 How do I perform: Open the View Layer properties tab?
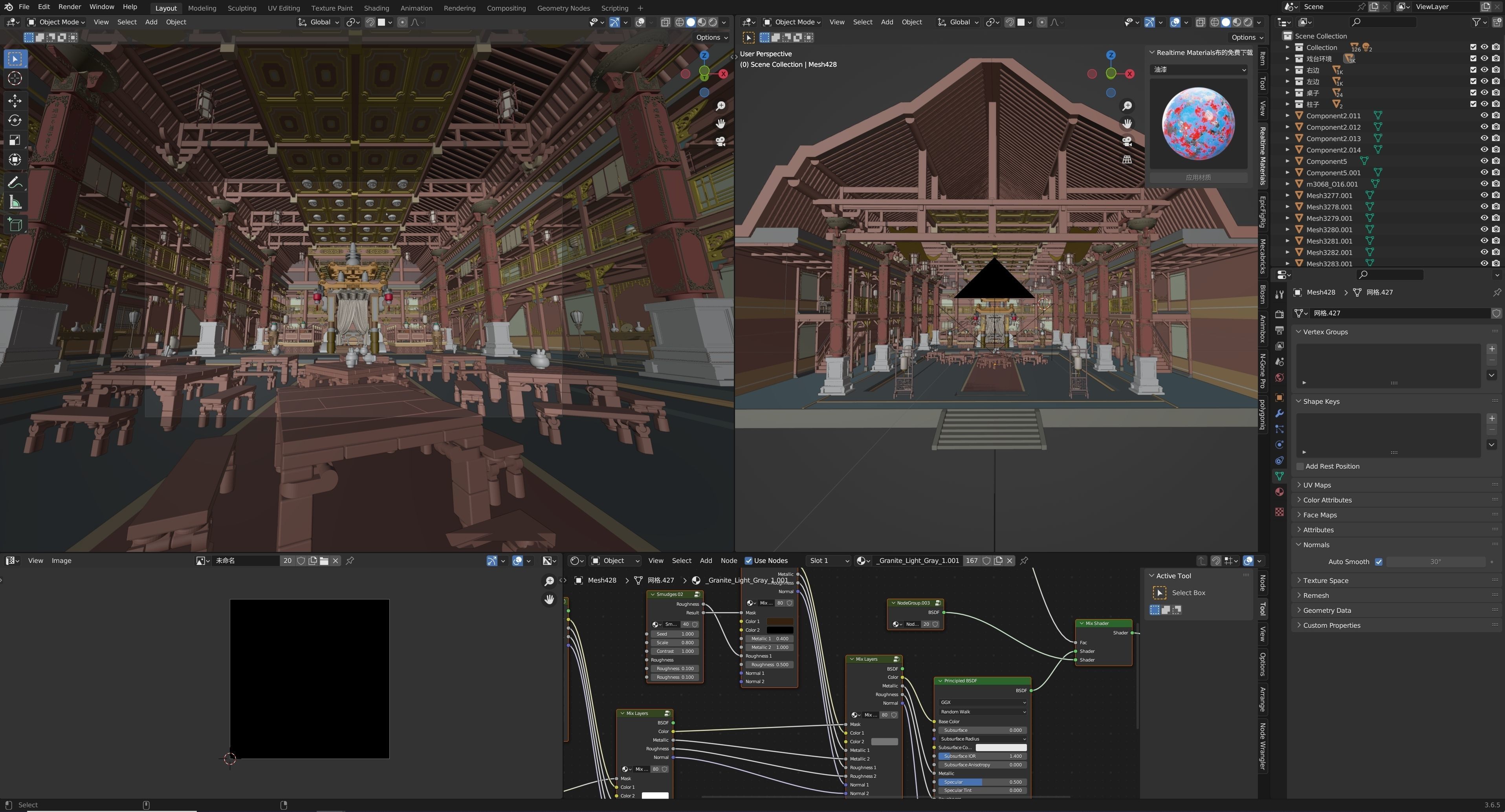click(x=1280, y=346)
